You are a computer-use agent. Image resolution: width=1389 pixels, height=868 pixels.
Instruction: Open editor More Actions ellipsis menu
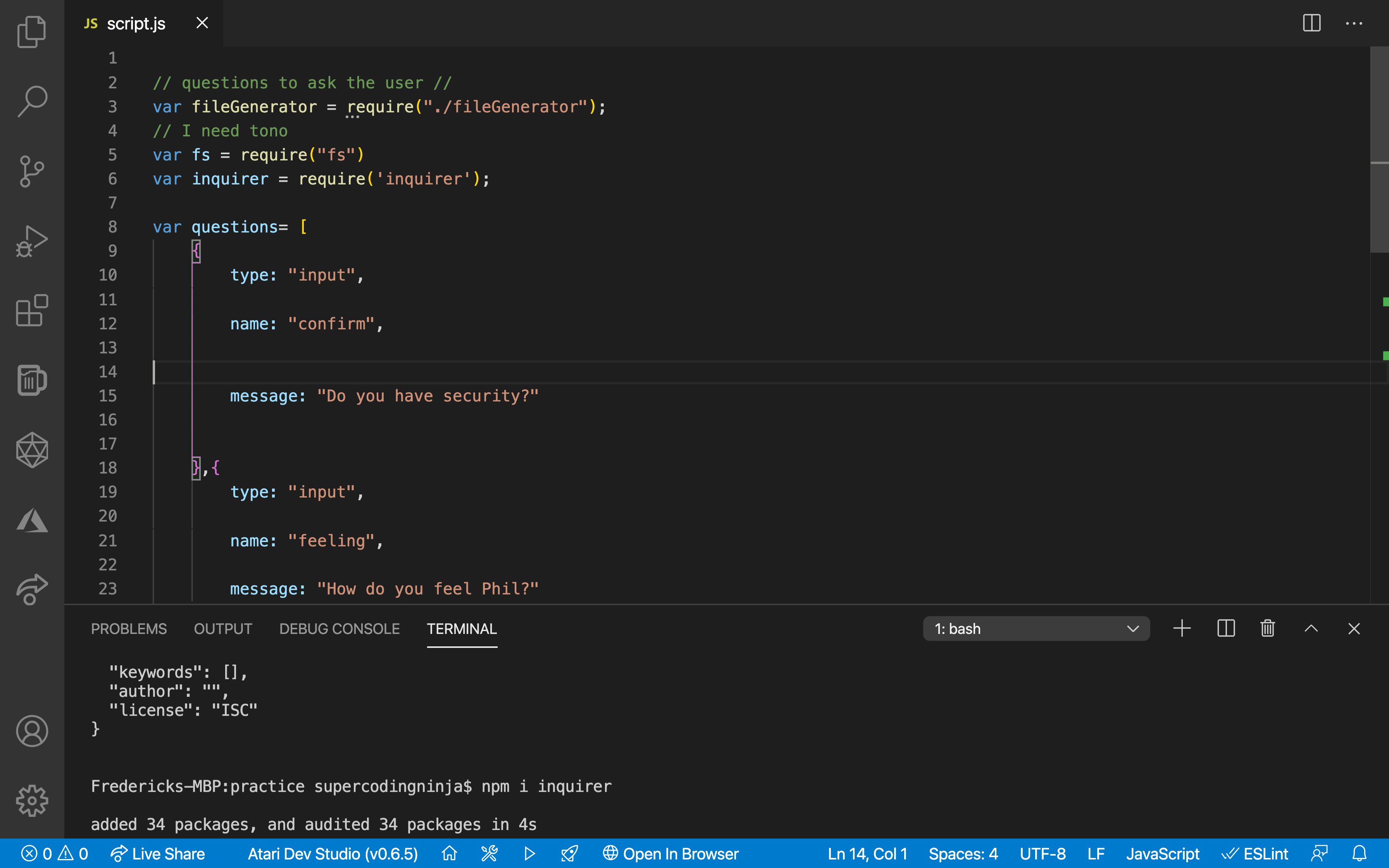(1353, 23)
